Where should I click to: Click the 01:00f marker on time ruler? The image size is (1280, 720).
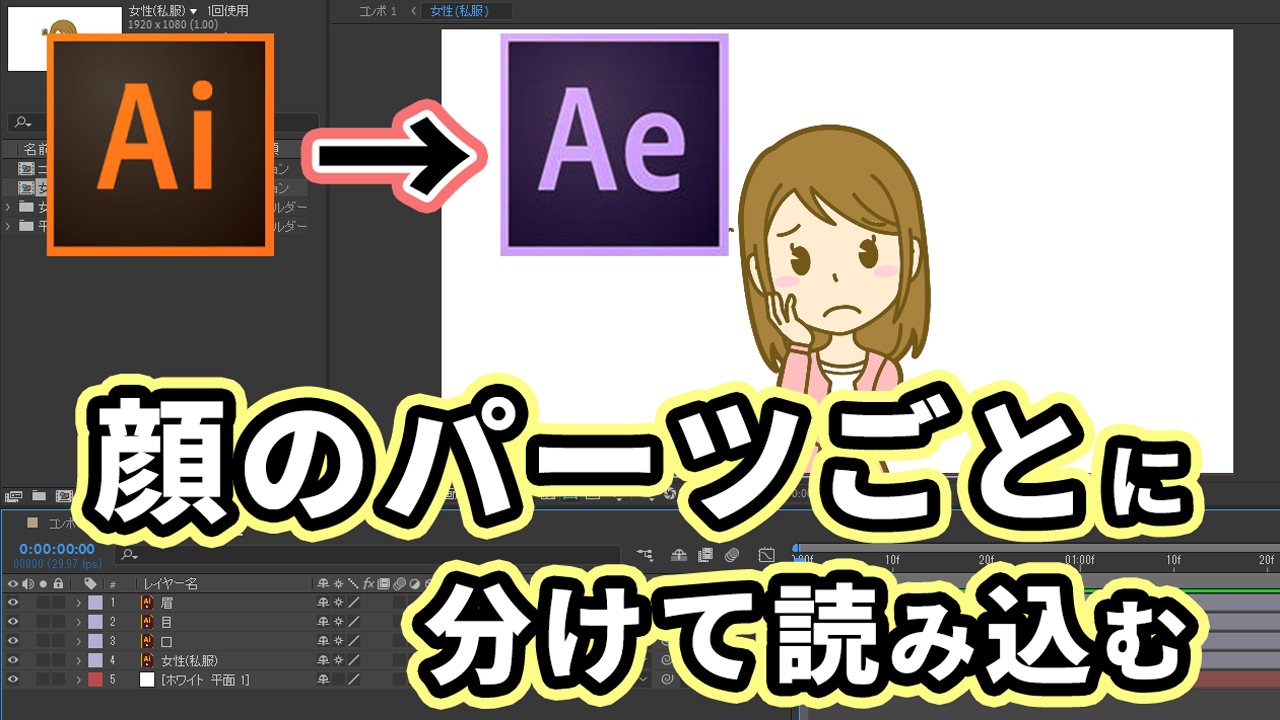click(1080, 560)
